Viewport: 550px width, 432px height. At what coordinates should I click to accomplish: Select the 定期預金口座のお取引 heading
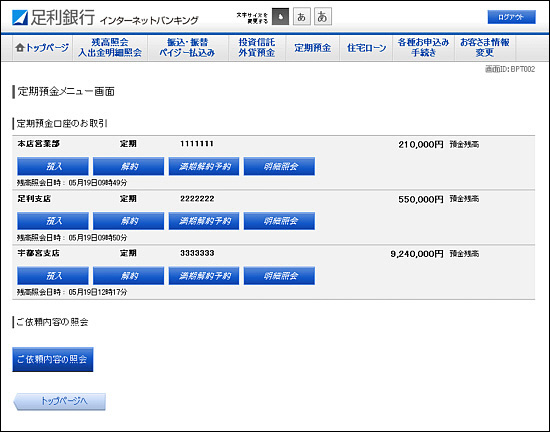[62, 123]
